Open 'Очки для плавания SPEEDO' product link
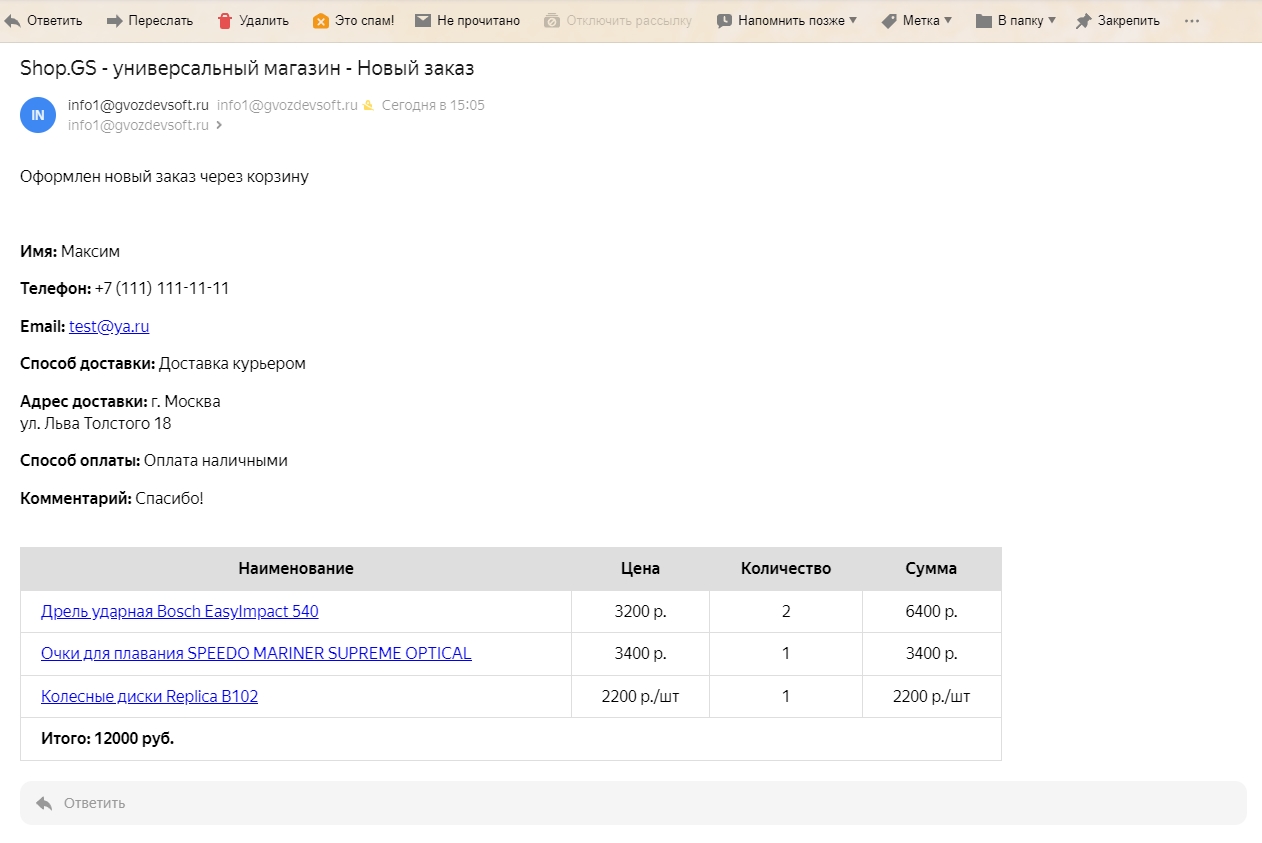 click(256, 654)
